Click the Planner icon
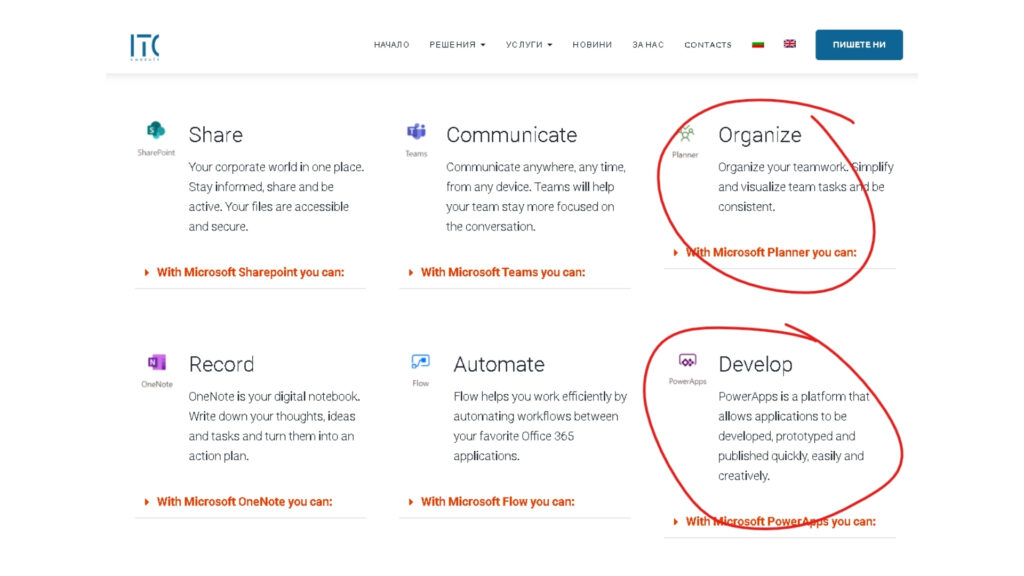The image size is (1024, 576). [x=686, y=133]
